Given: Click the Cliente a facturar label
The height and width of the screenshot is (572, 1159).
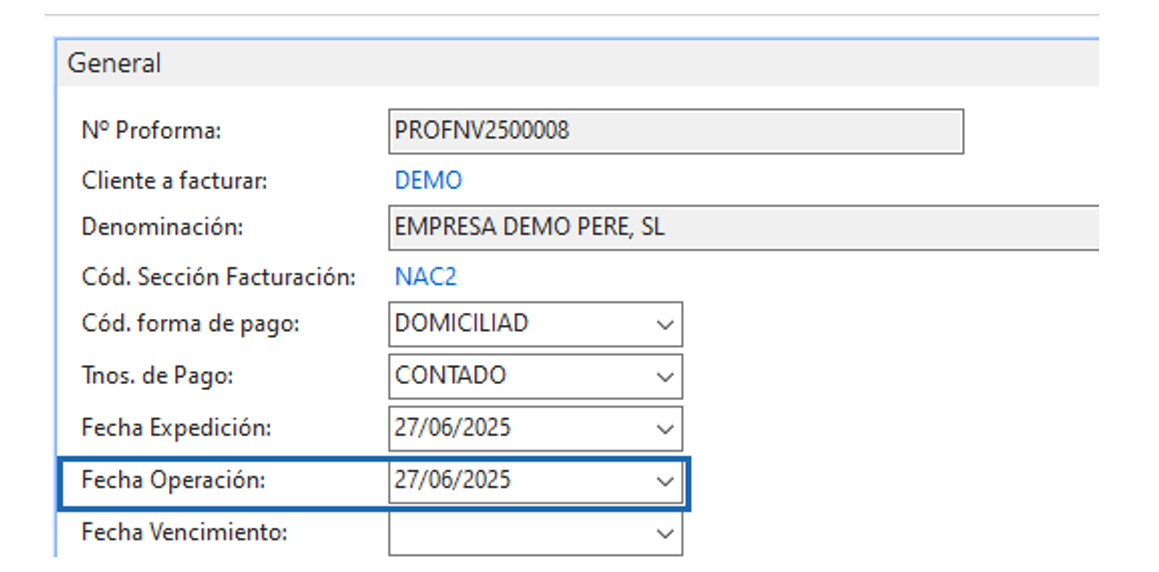Looking at the screenshot, I should click(174, 181).
